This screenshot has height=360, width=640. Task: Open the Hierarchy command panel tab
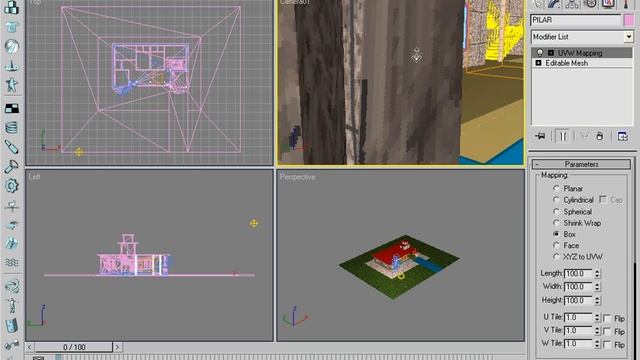point(572,4)
